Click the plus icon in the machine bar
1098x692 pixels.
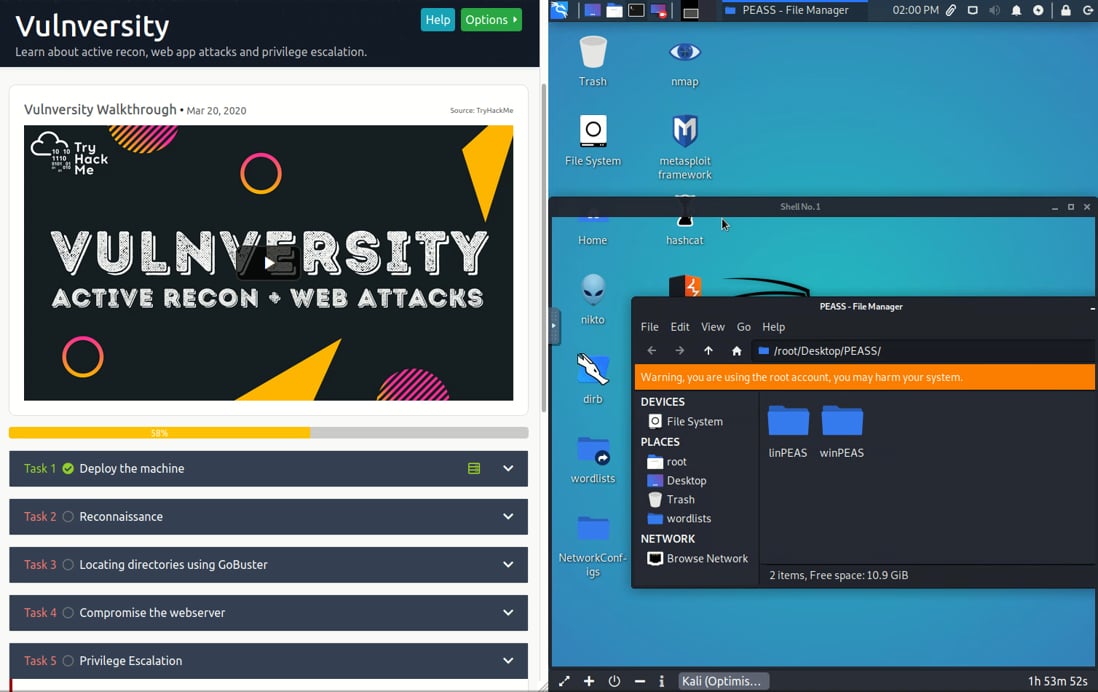tap(589, 681)
